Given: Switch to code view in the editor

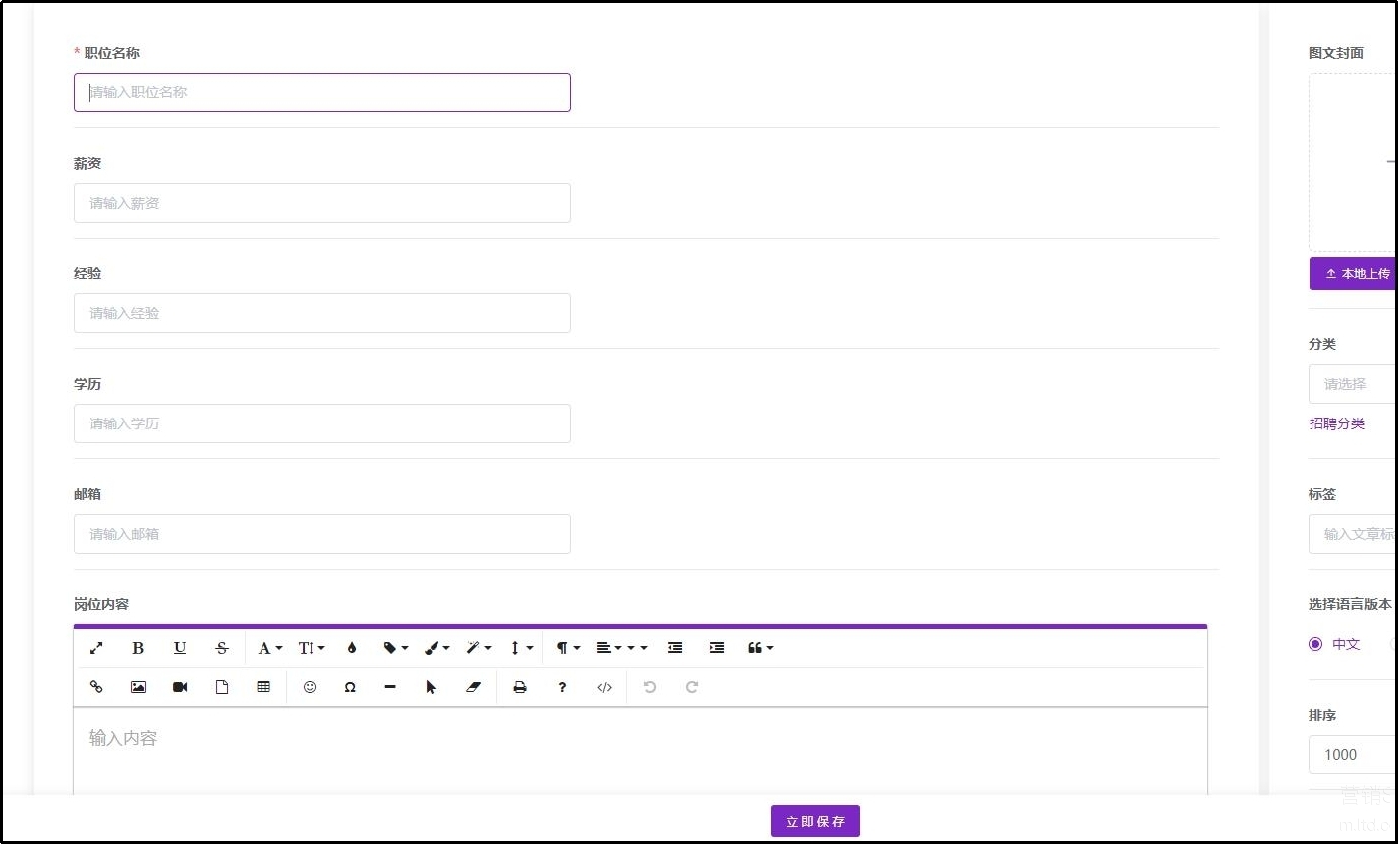Looking at the screenshot, I should [604, 687].
